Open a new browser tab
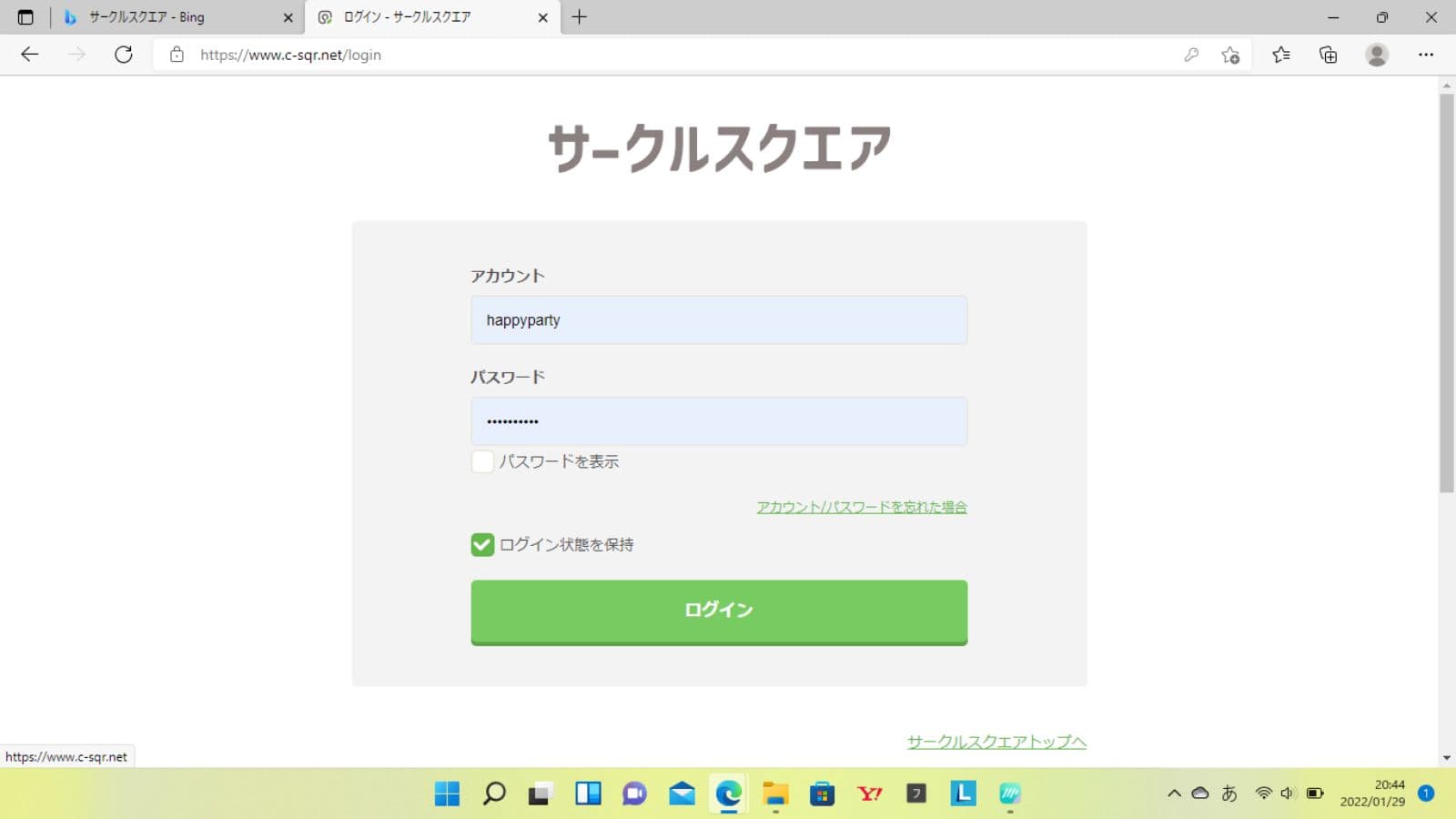This screenshot has height=819, width=1456. pos(579,17)
